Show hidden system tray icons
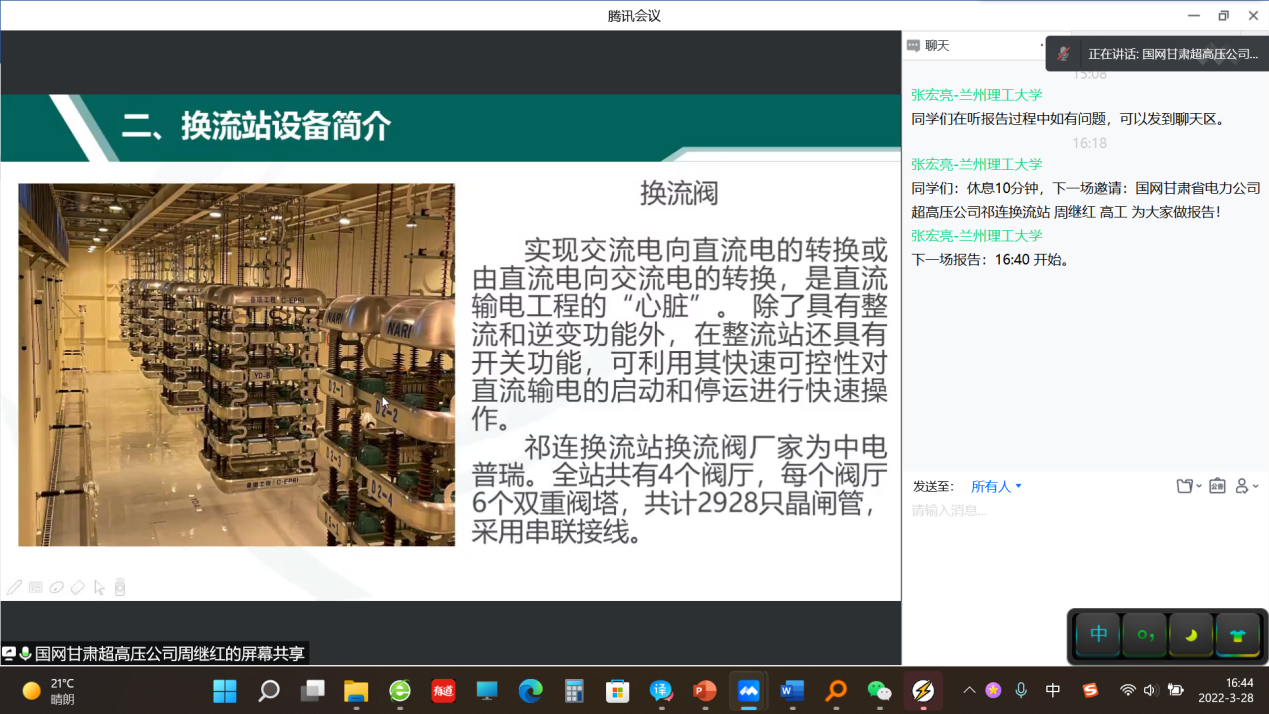 tap(968, 690)
